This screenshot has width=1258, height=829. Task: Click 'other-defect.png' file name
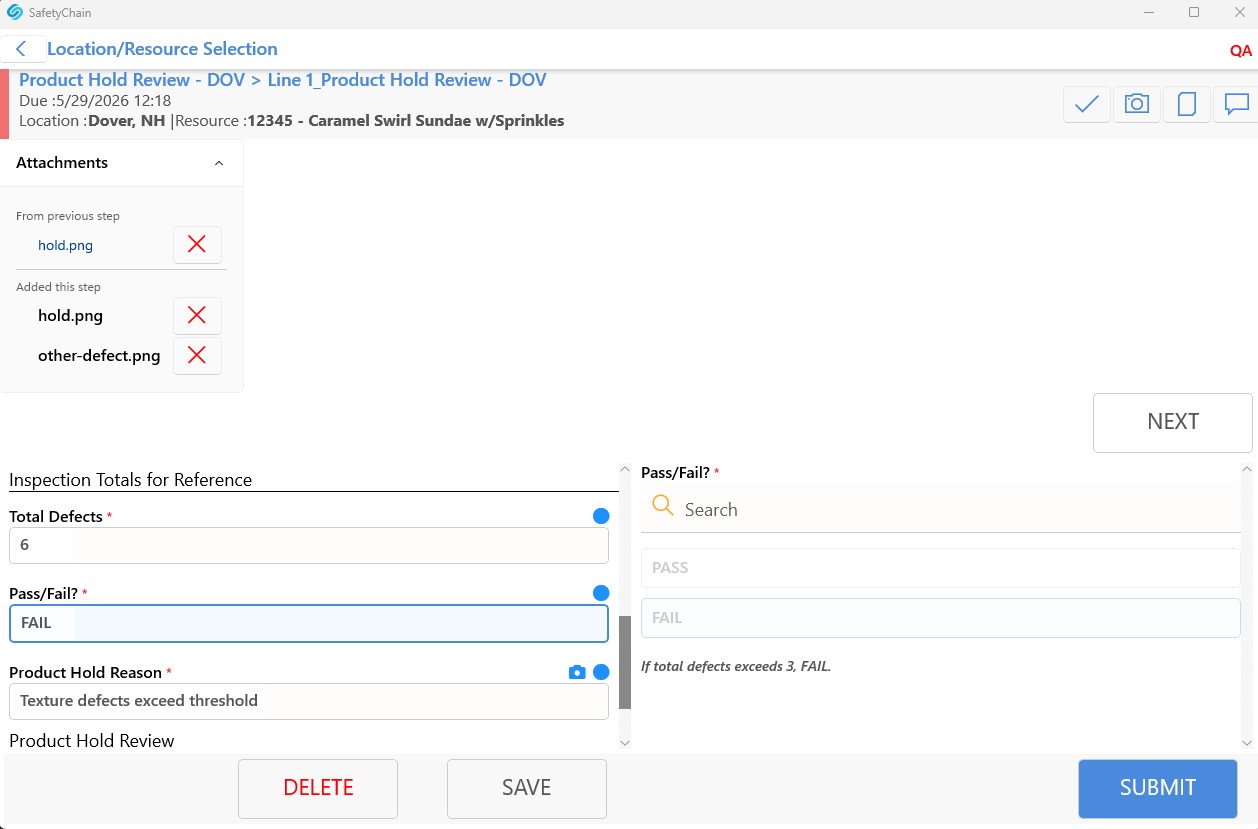click(99, 355)
